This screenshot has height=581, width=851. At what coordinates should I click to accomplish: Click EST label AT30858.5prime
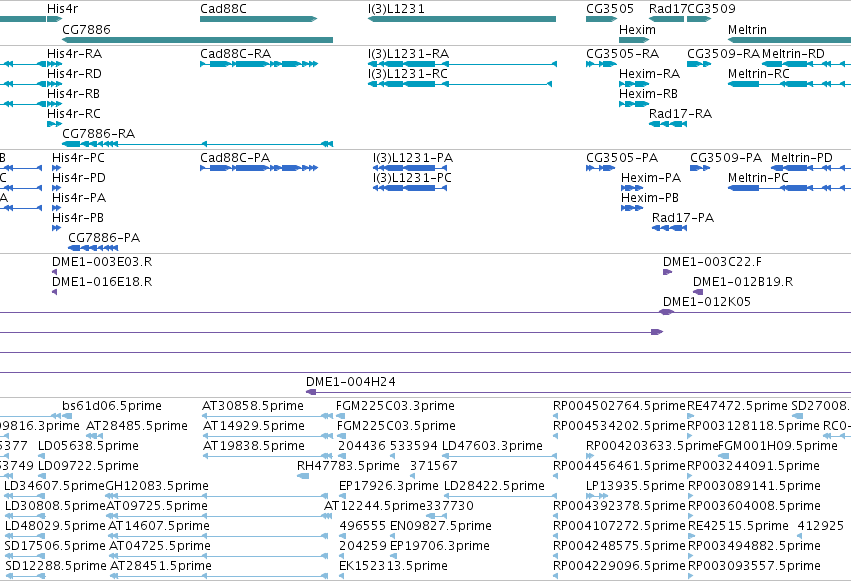click(x=253, y=406)
